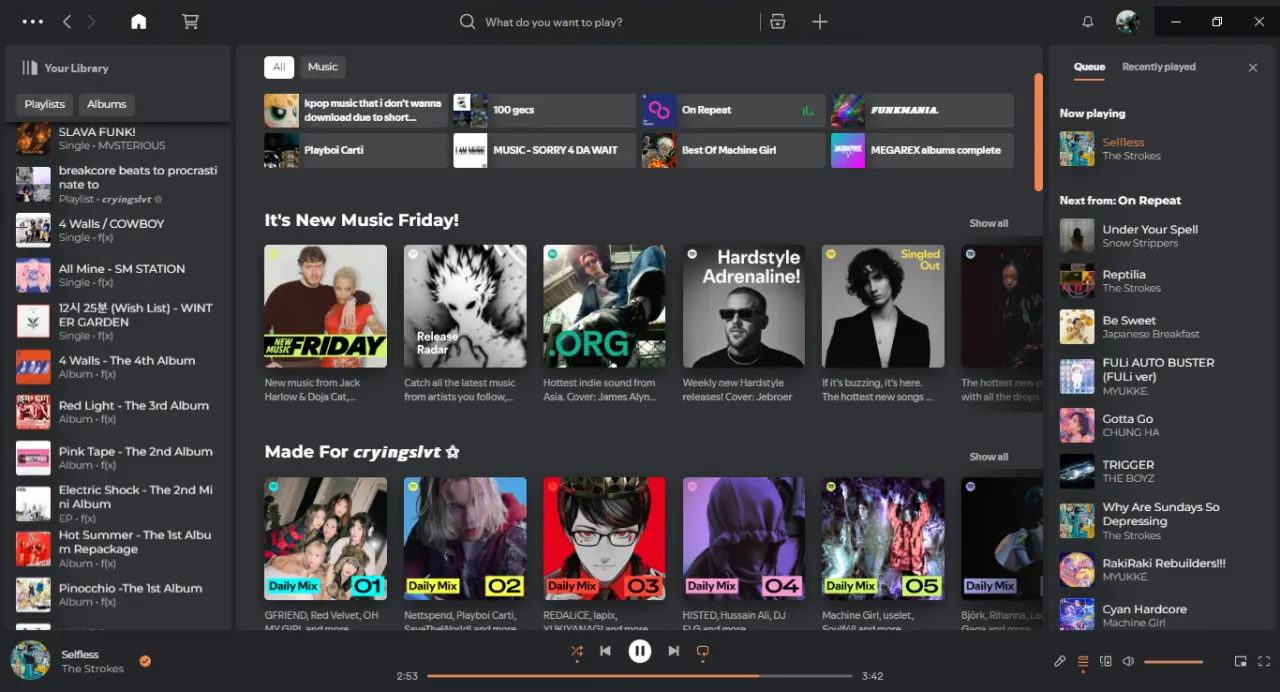Image resolution: width=1280 pixels, height=692 pixels.
Task: Toggle shuffle playback
Action: (x=577, y=651)
